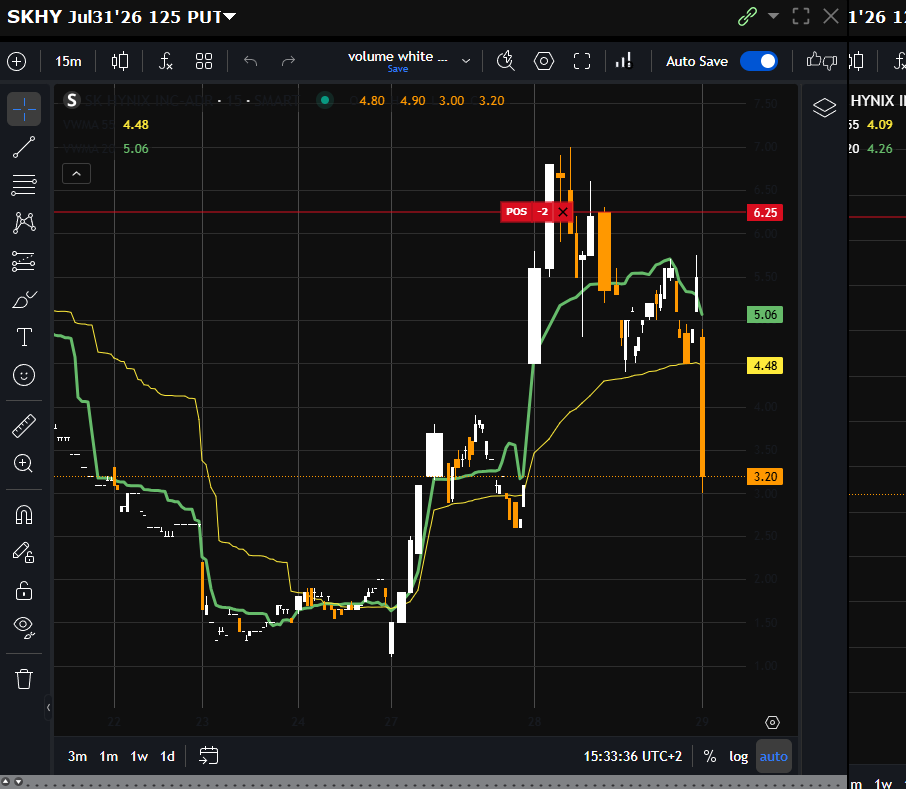Toggle percent scale mode
Screen dimensions: 906x789
(x=710, y=757)
